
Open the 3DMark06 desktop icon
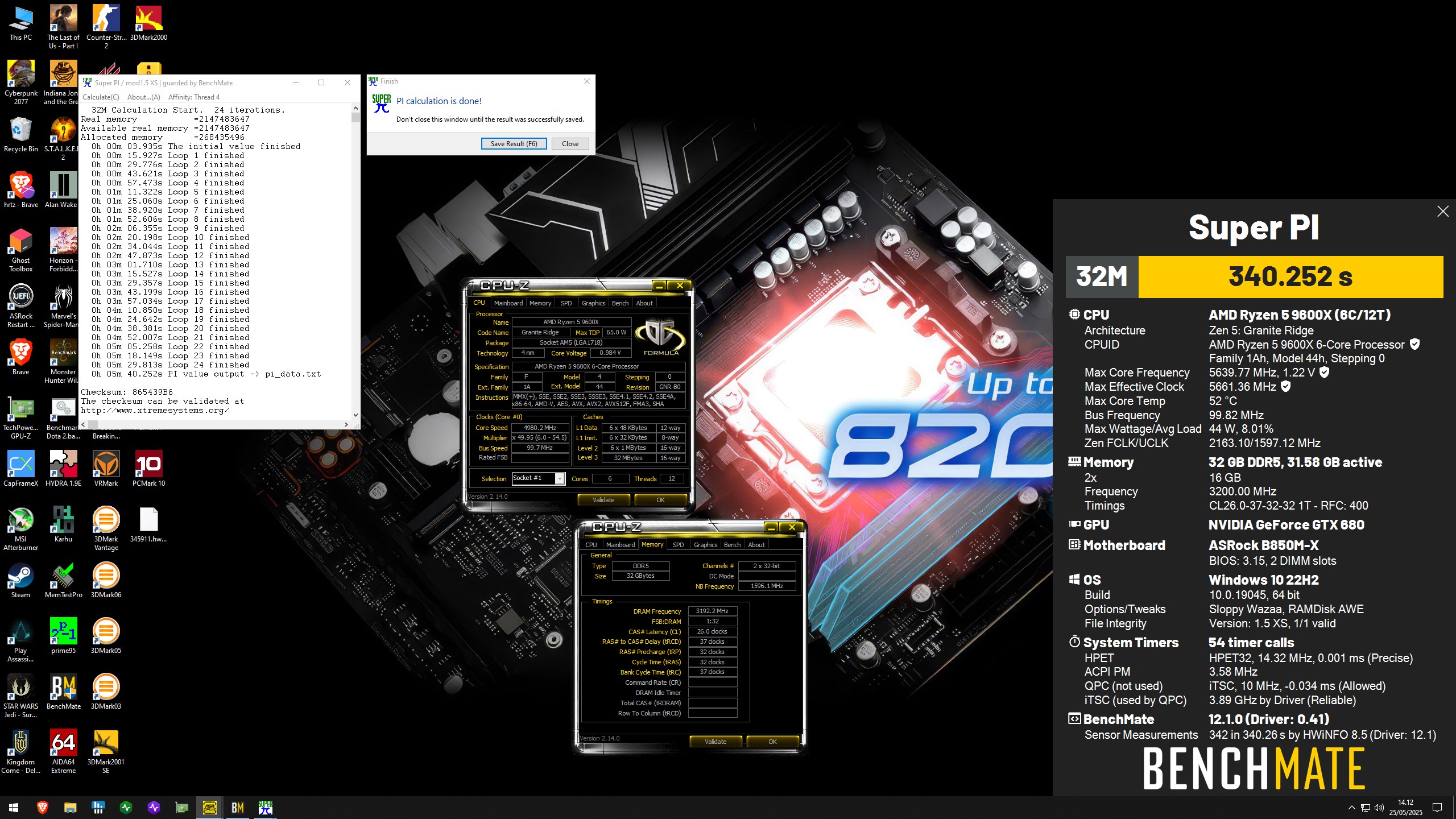tap(106, 580)
